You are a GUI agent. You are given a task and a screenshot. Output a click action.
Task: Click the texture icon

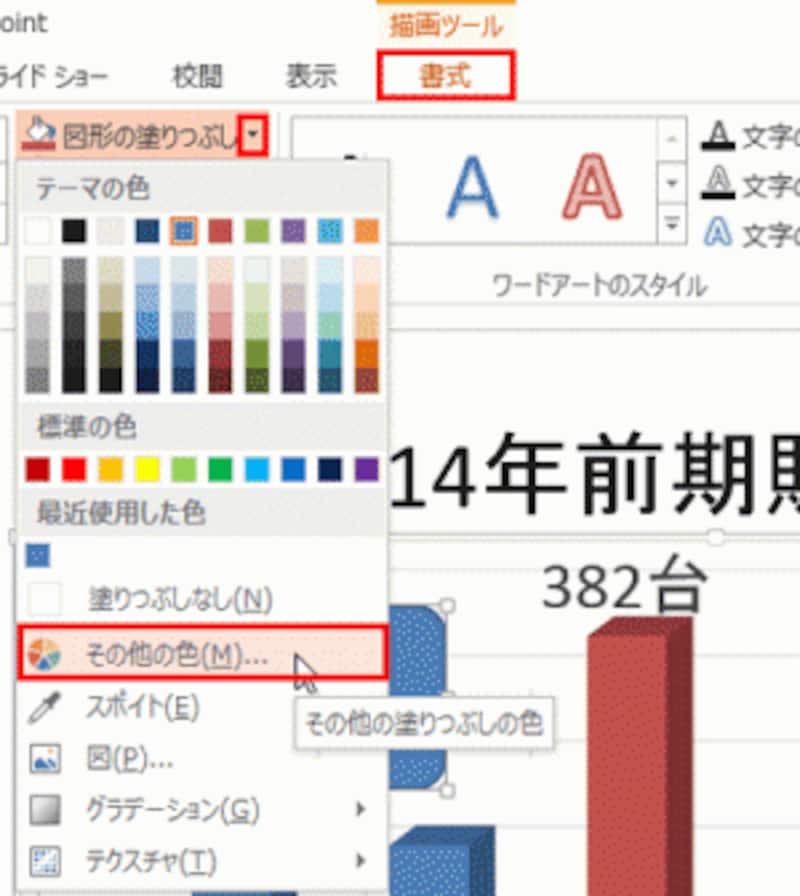tap(45, 861)
